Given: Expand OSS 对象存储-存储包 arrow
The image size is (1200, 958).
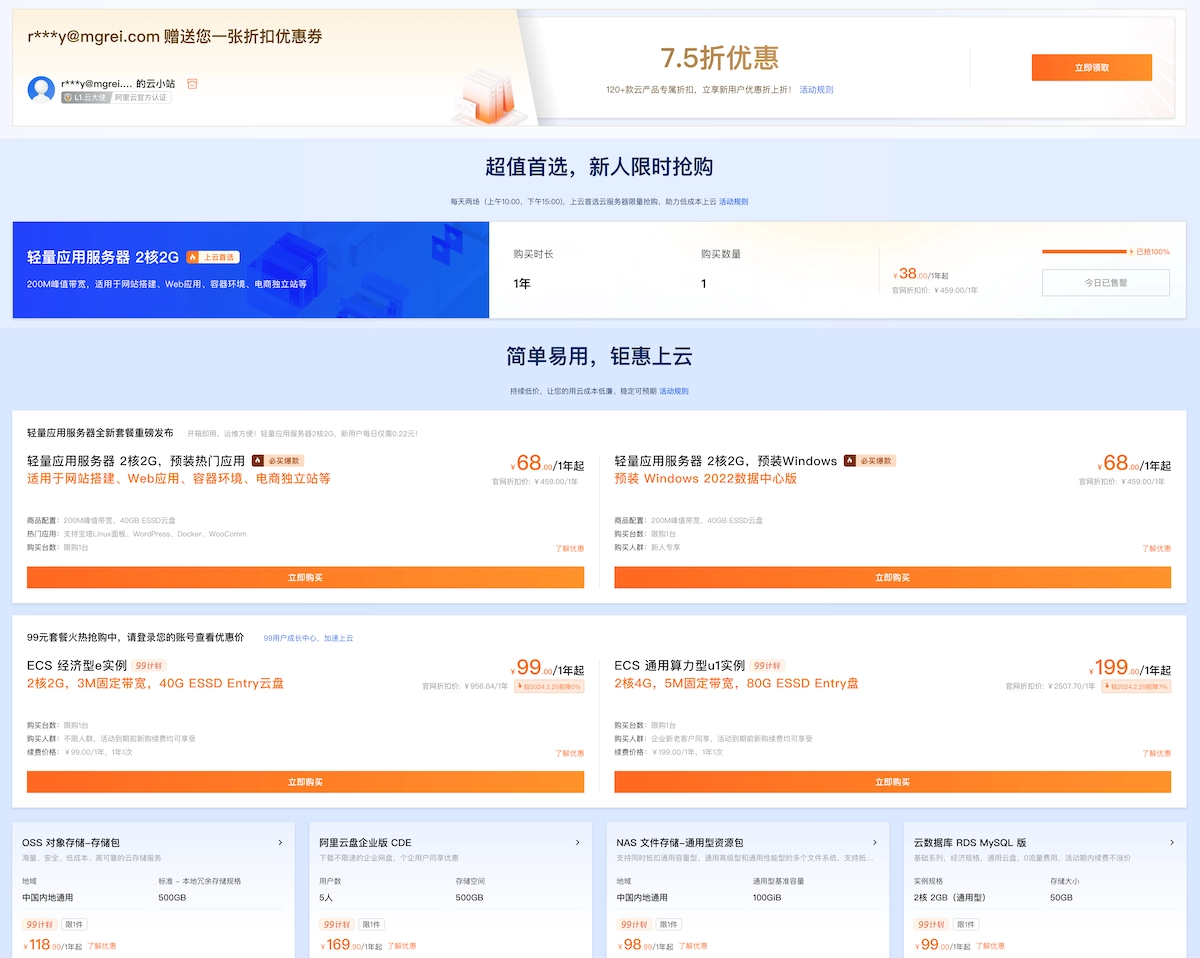Looking at the screenshot, I should pyautogui.click(x=280, y=843).
